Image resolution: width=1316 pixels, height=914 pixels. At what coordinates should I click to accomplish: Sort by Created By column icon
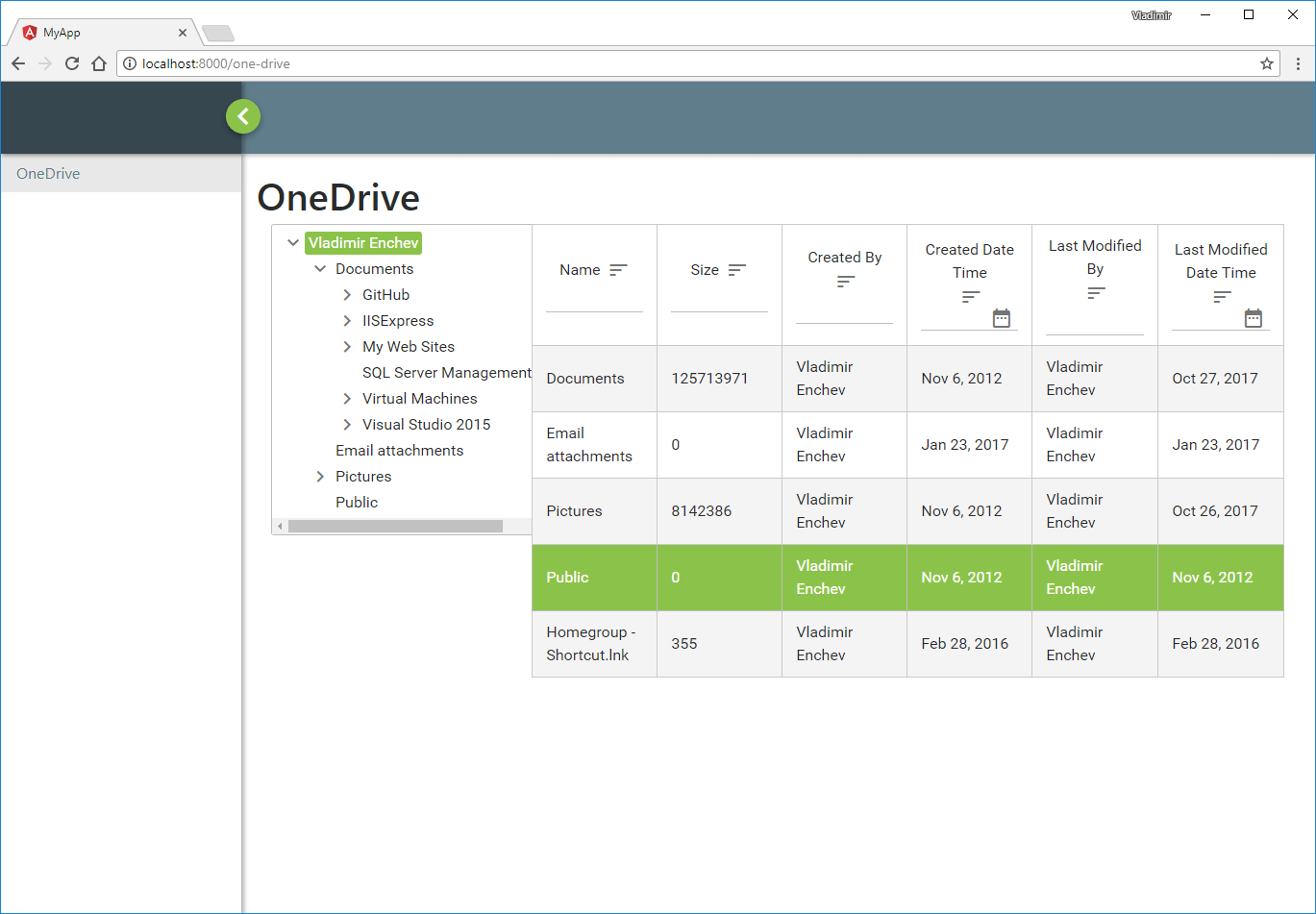point(845,282)
